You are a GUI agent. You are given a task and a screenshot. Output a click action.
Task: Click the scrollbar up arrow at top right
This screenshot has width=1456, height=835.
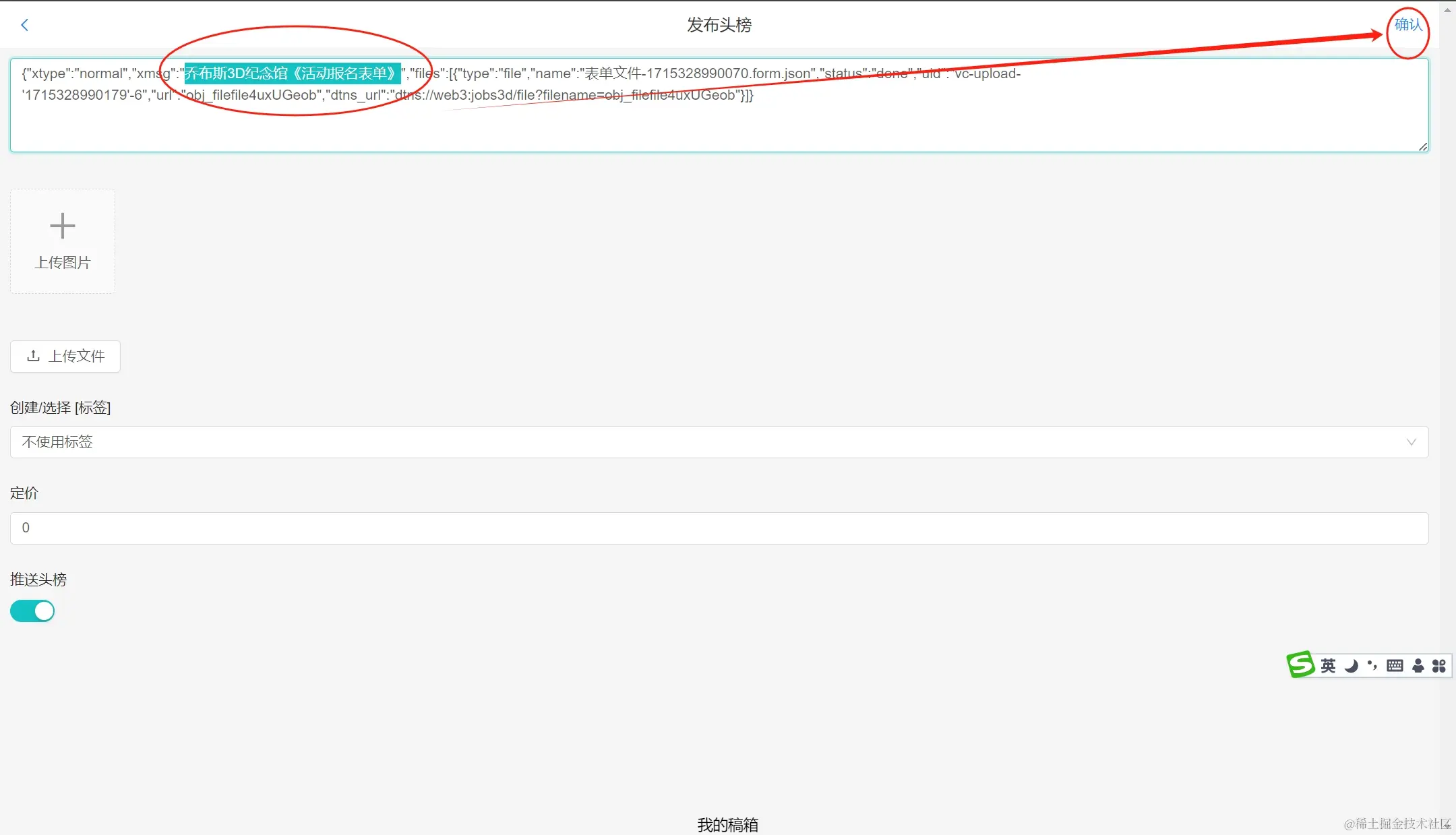[x=1447, y=9]
